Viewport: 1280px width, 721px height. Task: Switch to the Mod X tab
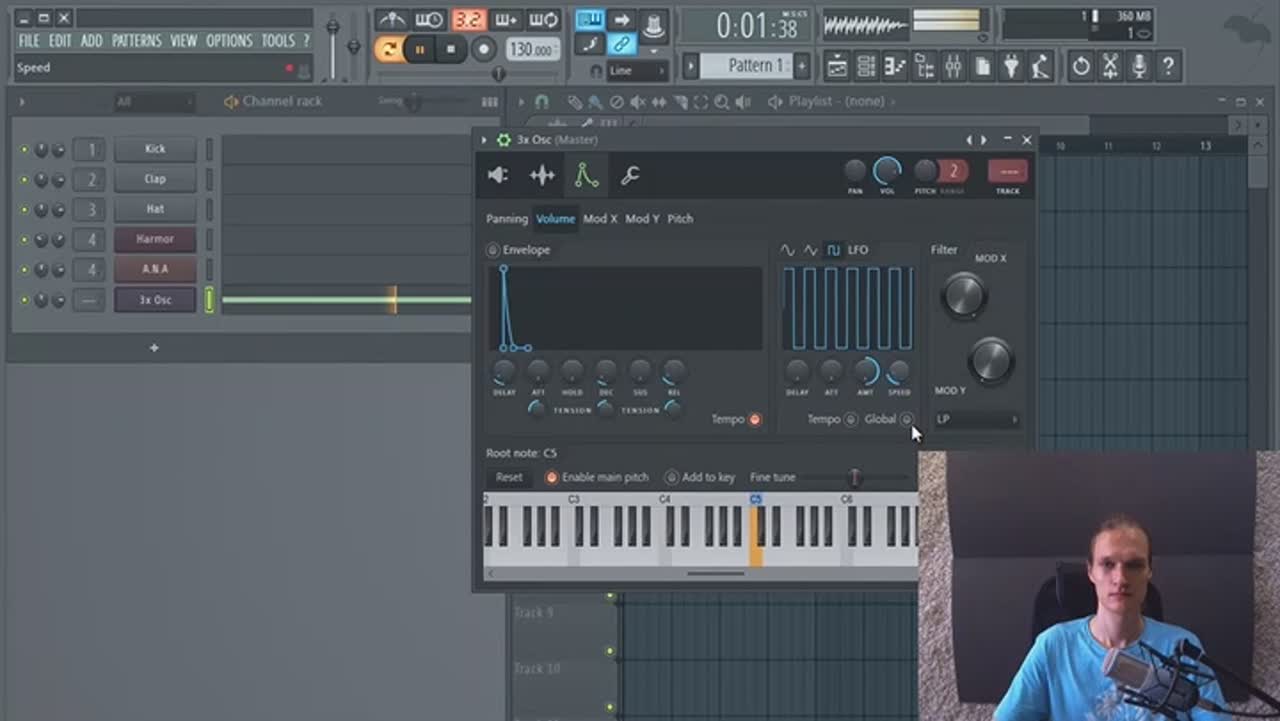(600, 219)
